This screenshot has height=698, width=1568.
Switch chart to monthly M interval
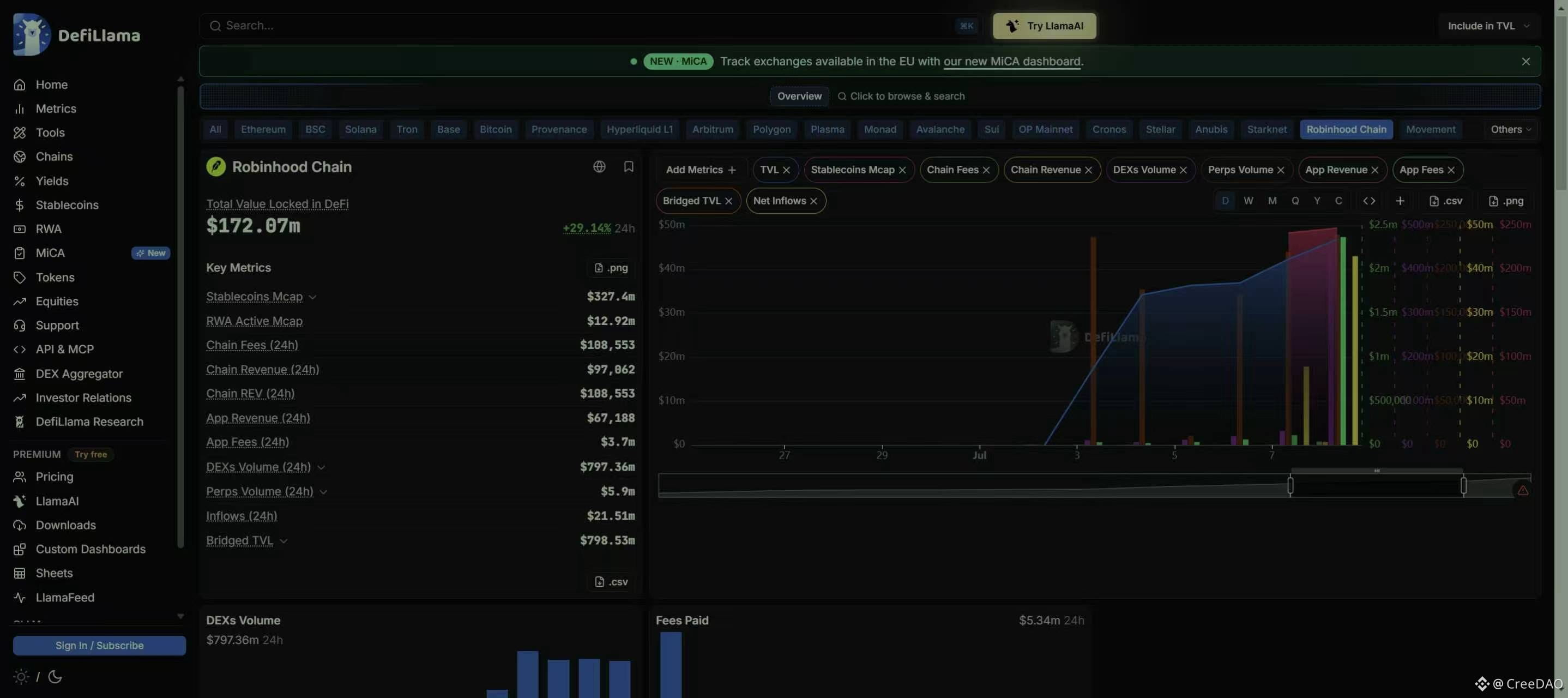click(1271, 201)
